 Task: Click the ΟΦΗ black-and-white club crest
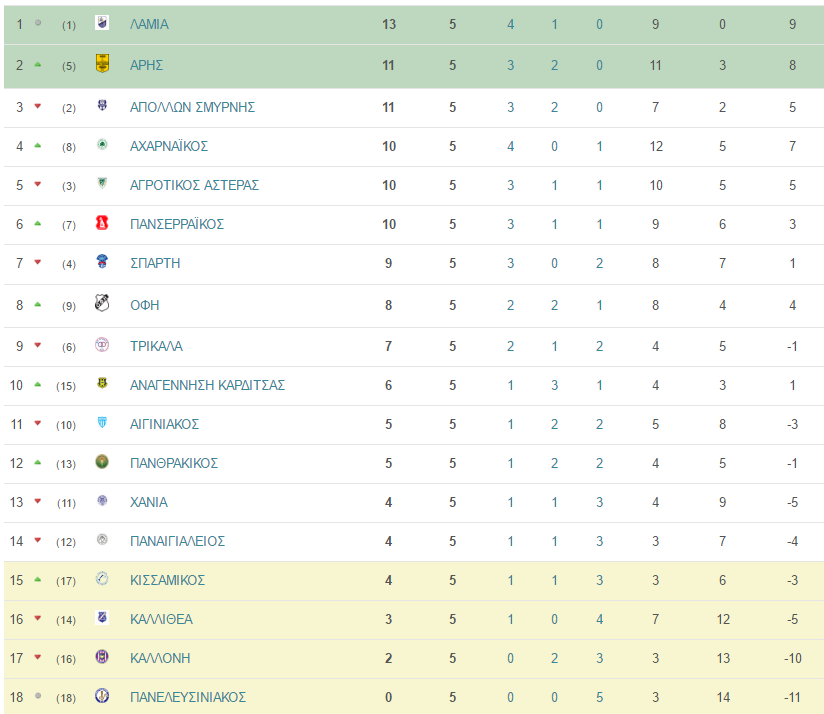point(102,303)
